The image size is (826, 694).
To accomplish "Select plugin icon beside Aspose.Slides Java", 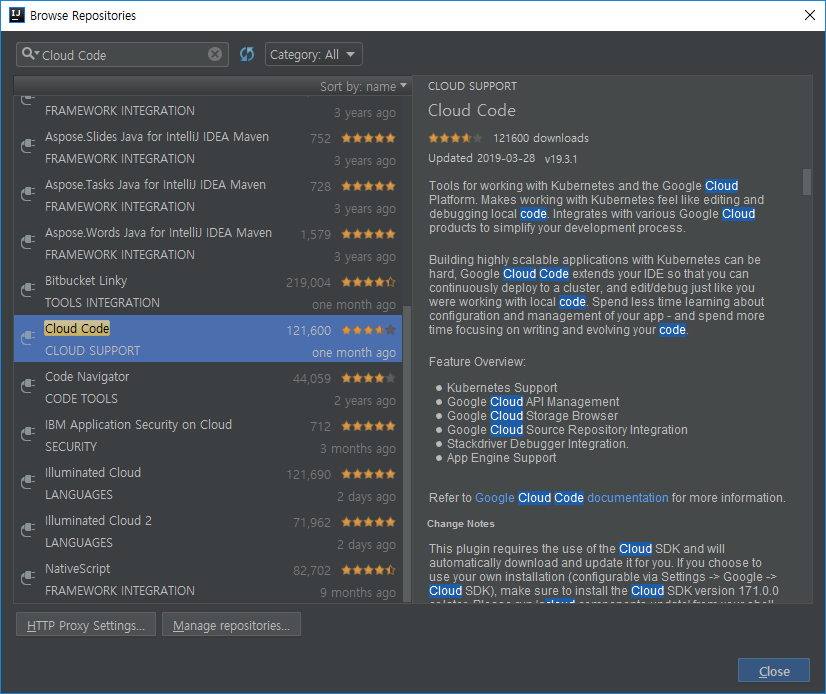I will click(x=28, y=145).
